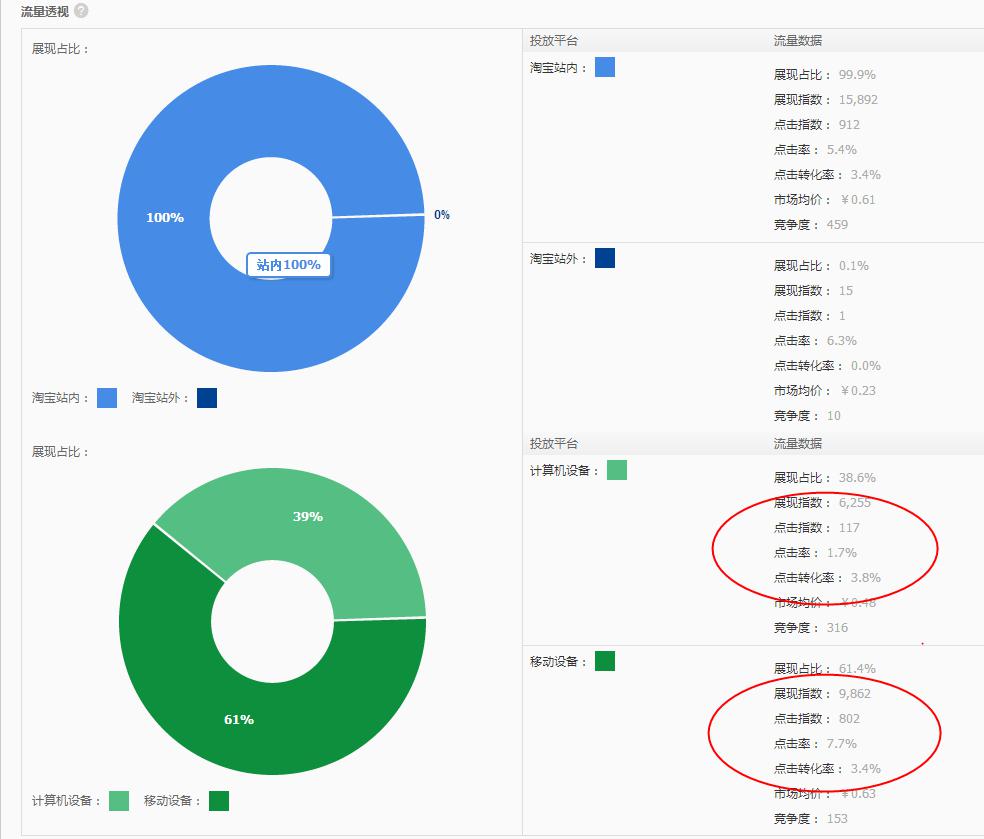This screenshot has height=839, width=984.
Task: Click the light green 计算机设备 legend square below the green donut
Action: point(119,801)
